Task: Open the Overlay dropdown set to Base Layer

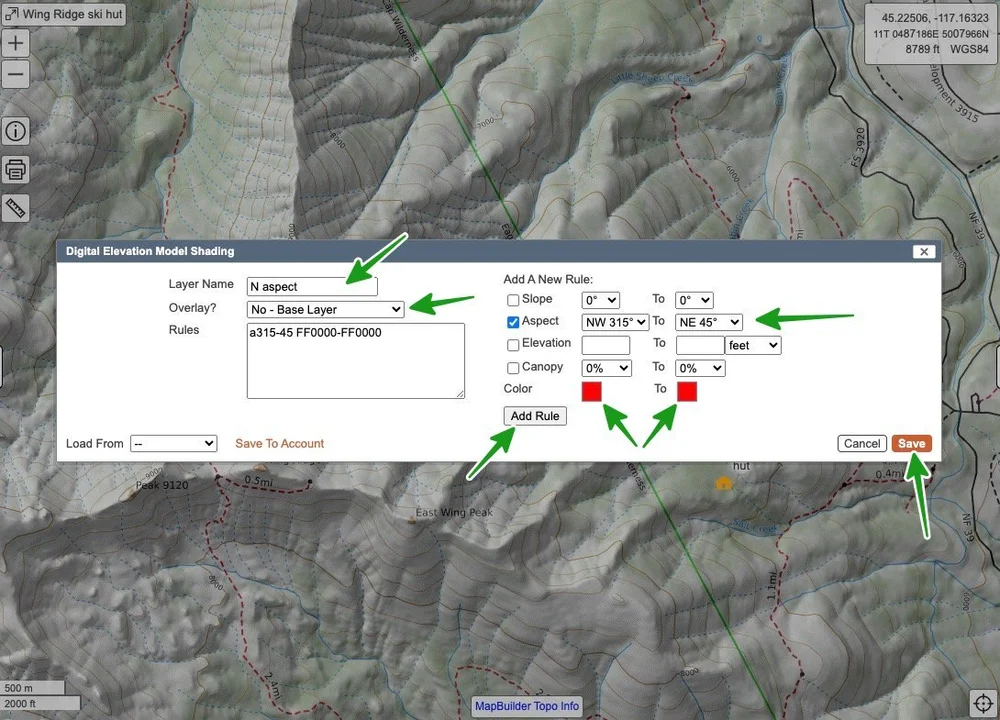Action: pyautogui.click(x=325, y=309)
